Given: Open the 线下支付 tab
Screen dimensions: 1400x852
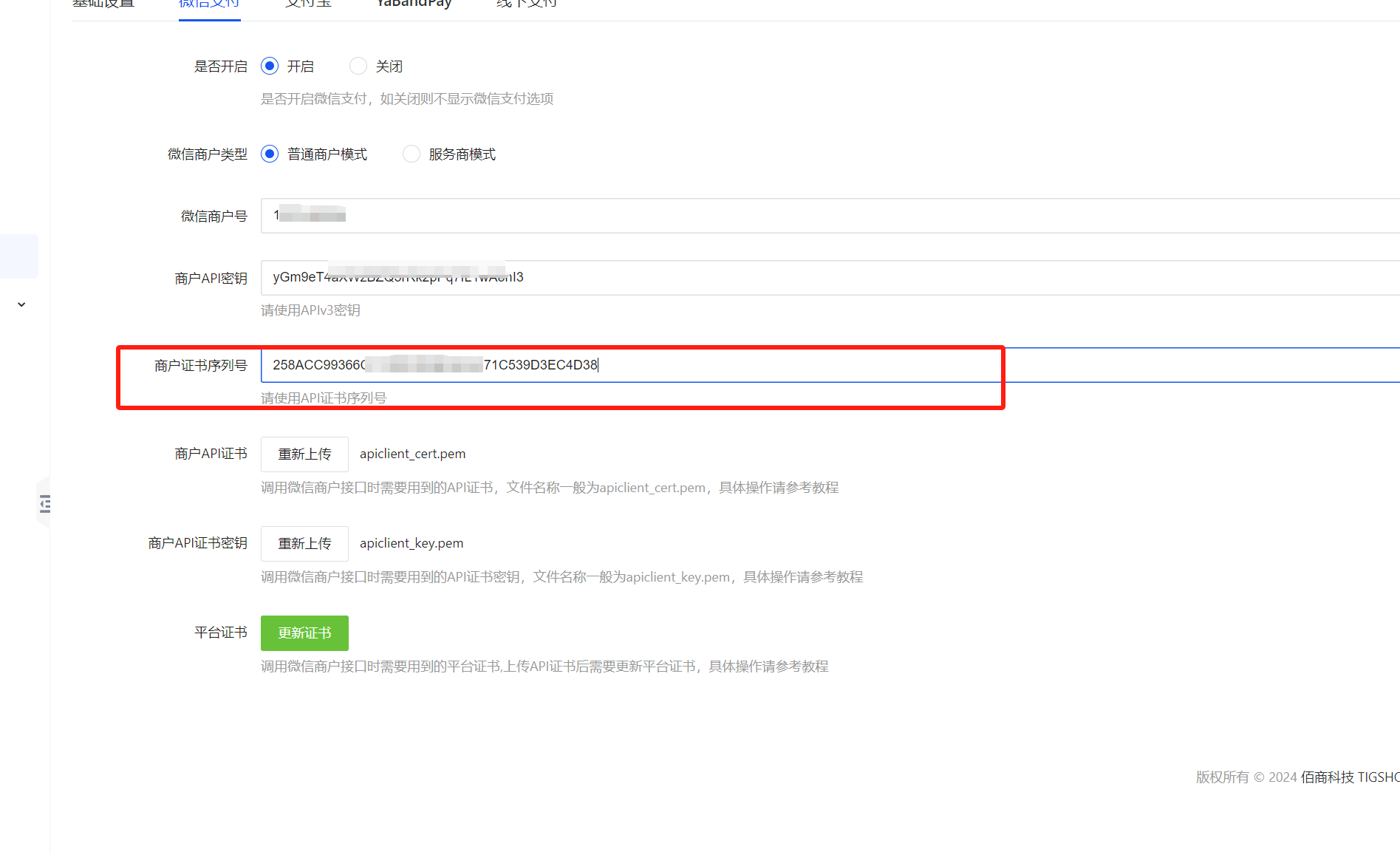Looking at the screenshot, I should pos(527,4).
